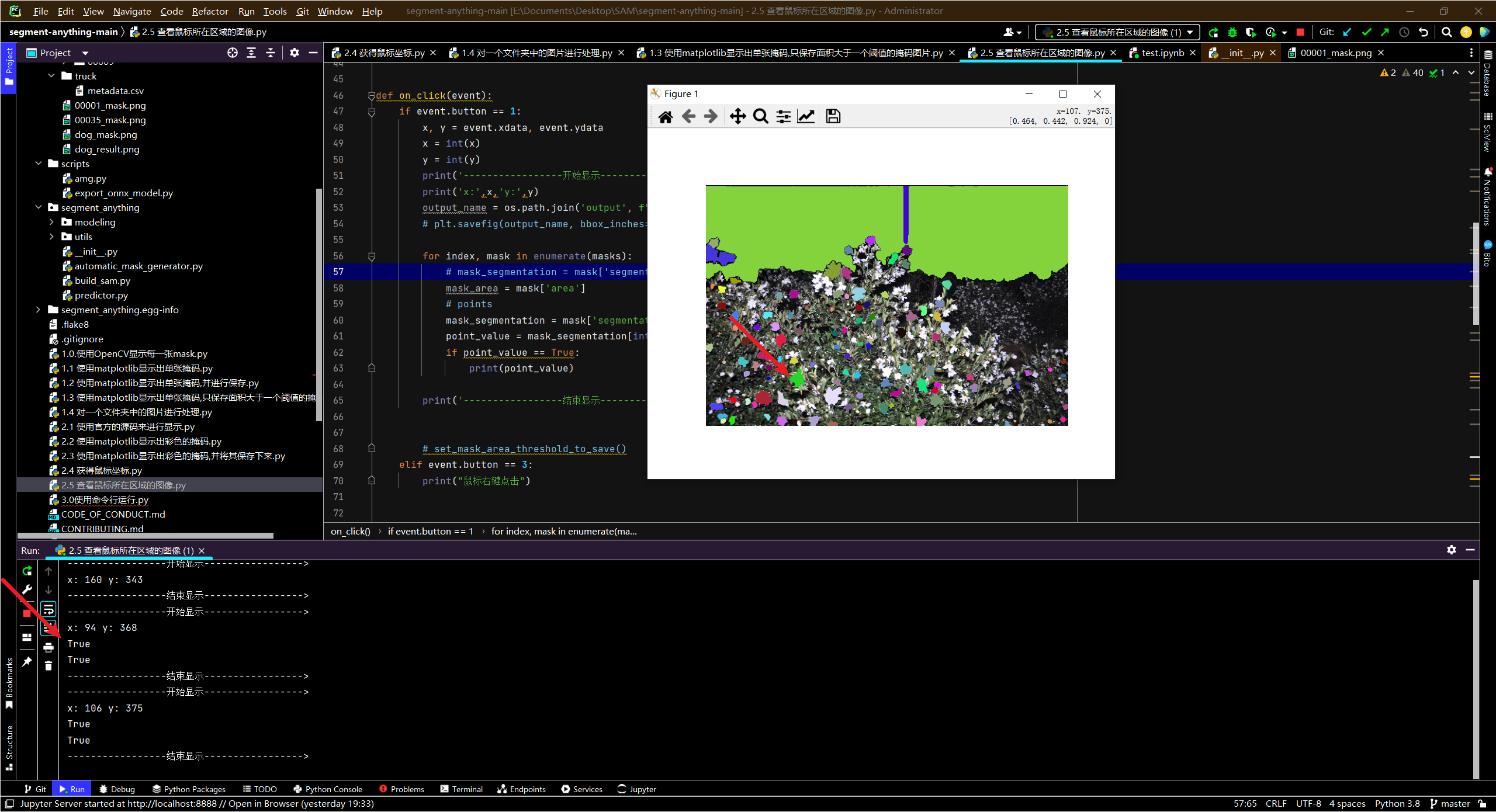The image size is (1496, 812).
Task: Open the Terminal tool window button
Action: tap(461, 789)
